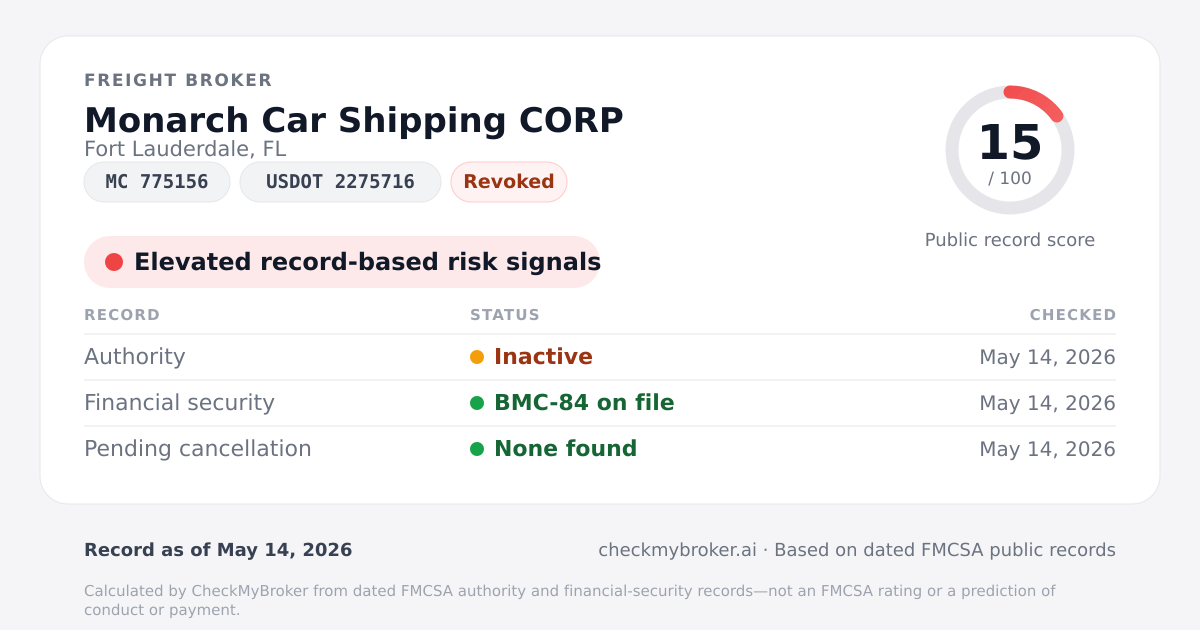Click the Public record score label
This screenshot has width=1200, height=630.
coord(1010,240)
